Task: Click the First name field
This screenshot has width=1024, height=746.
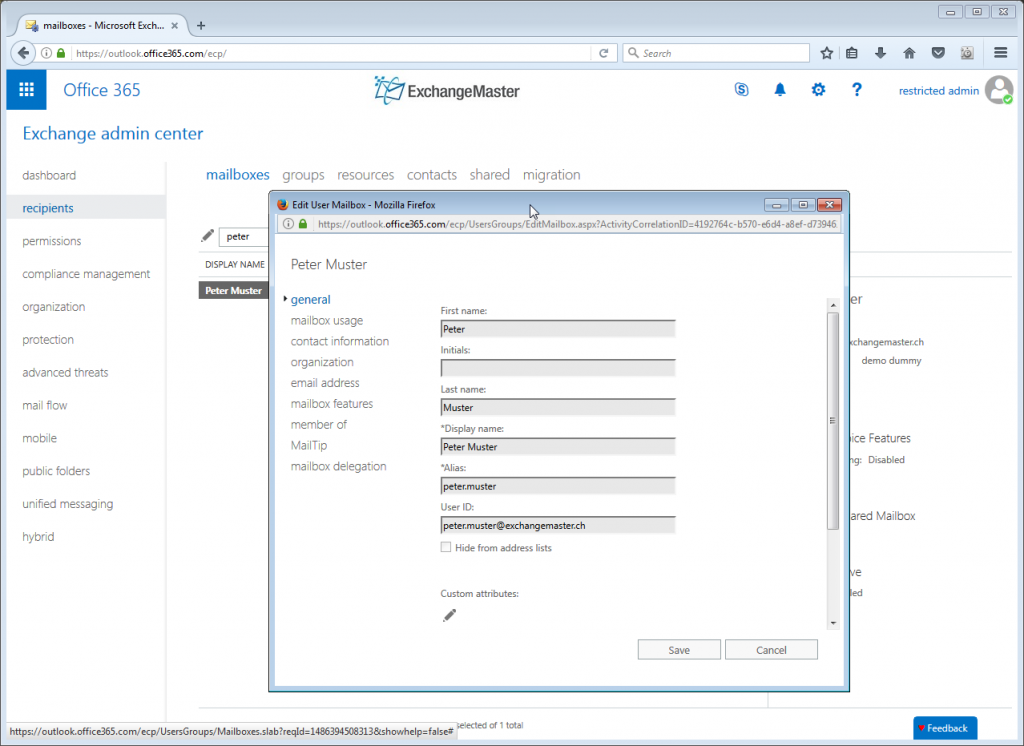Action: tap(558, 329)
